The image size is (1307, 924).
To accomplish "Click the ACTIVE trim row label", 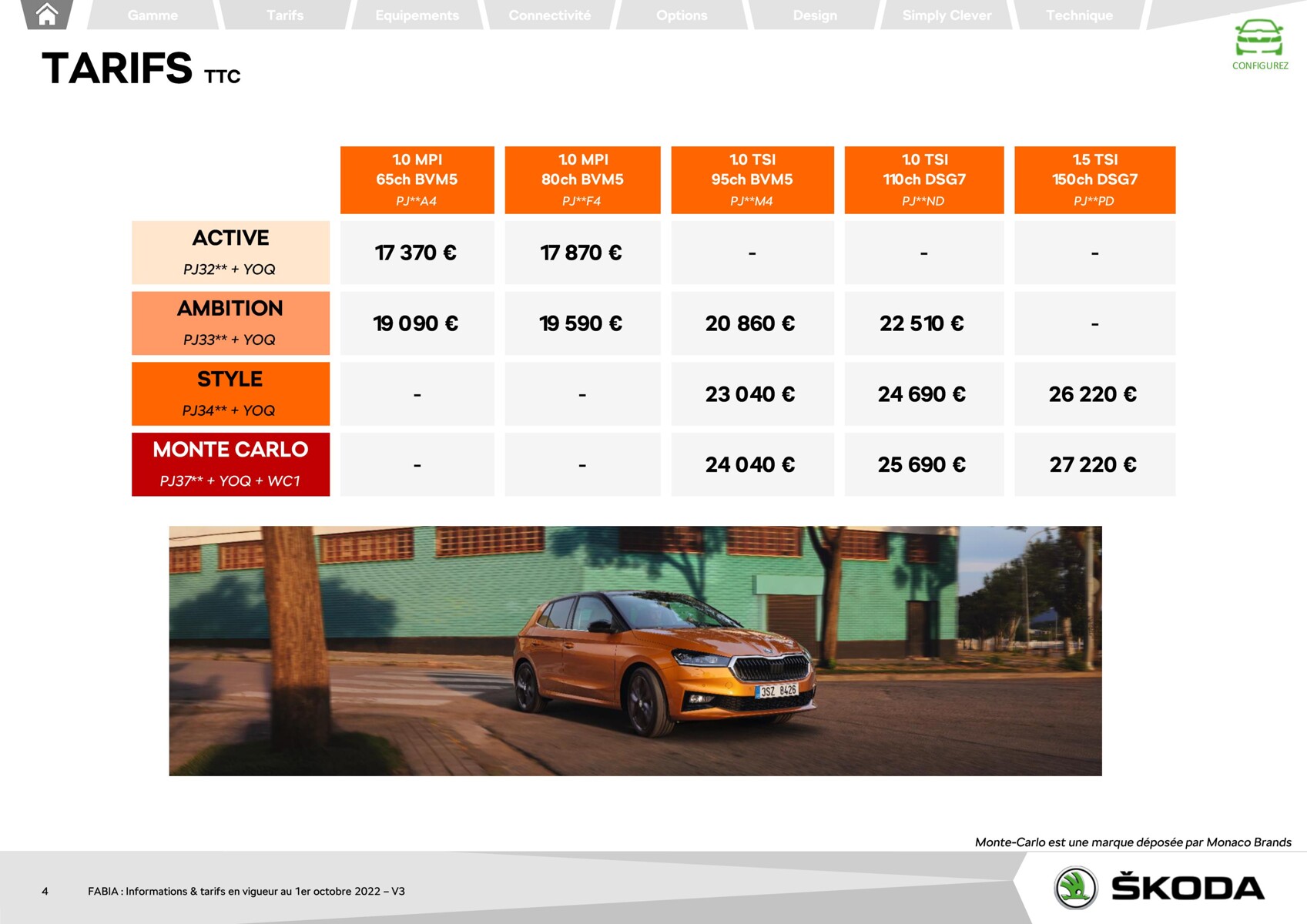I will tap(230, 253).
